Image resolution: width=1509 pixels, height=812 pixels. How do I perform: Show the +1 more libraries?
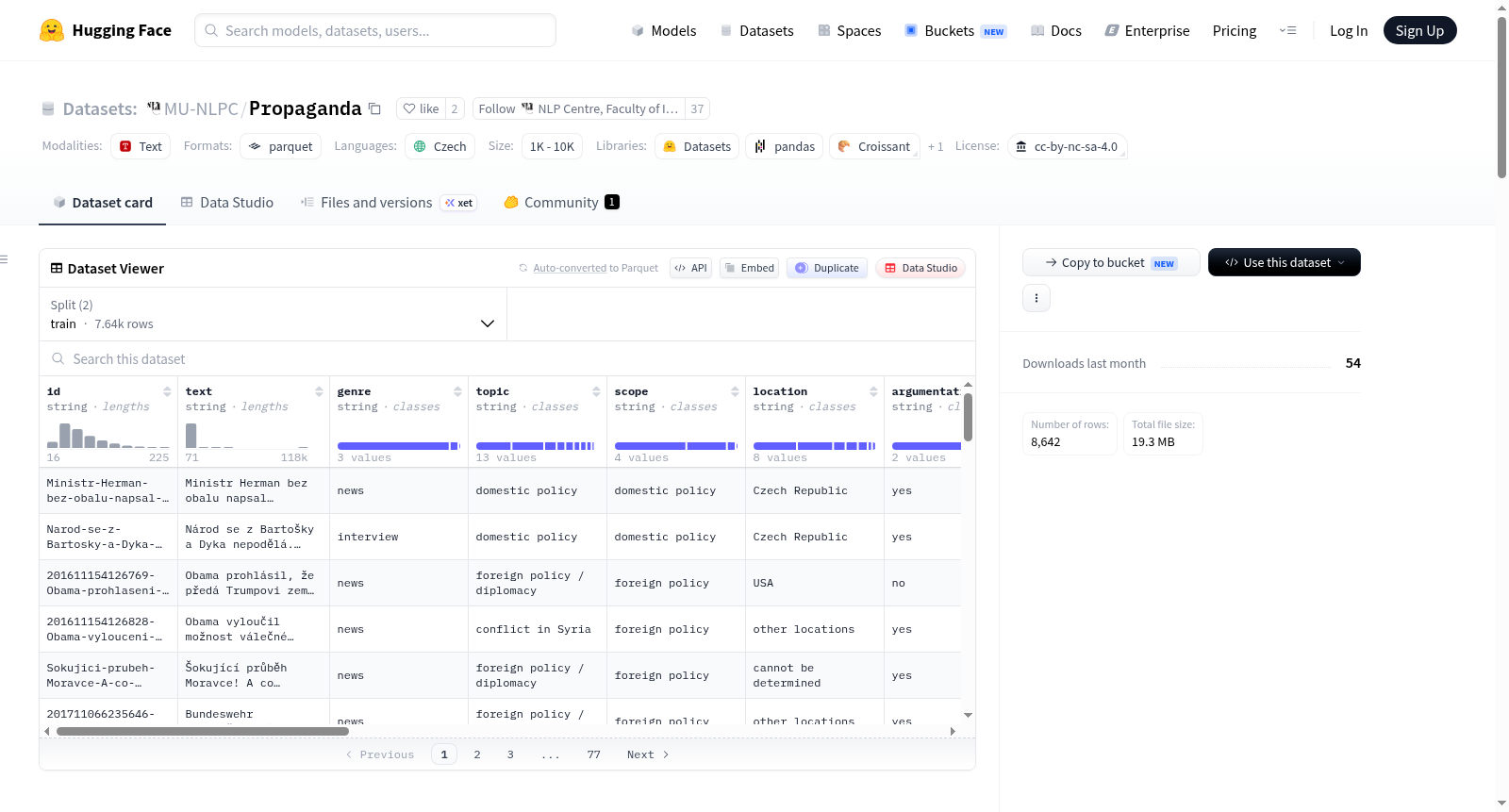click(x=936, y=146)
